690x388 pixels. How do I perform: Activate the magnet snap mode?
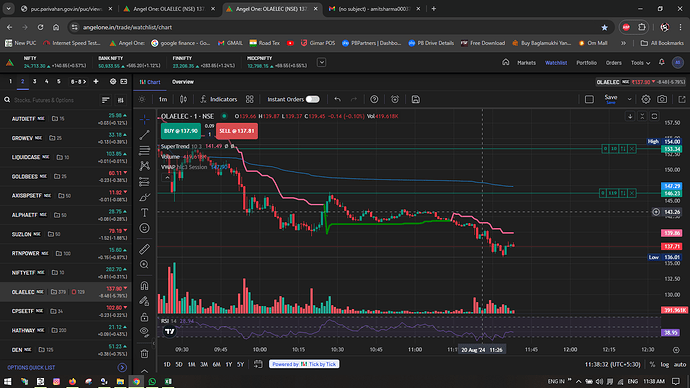point(144,286)
